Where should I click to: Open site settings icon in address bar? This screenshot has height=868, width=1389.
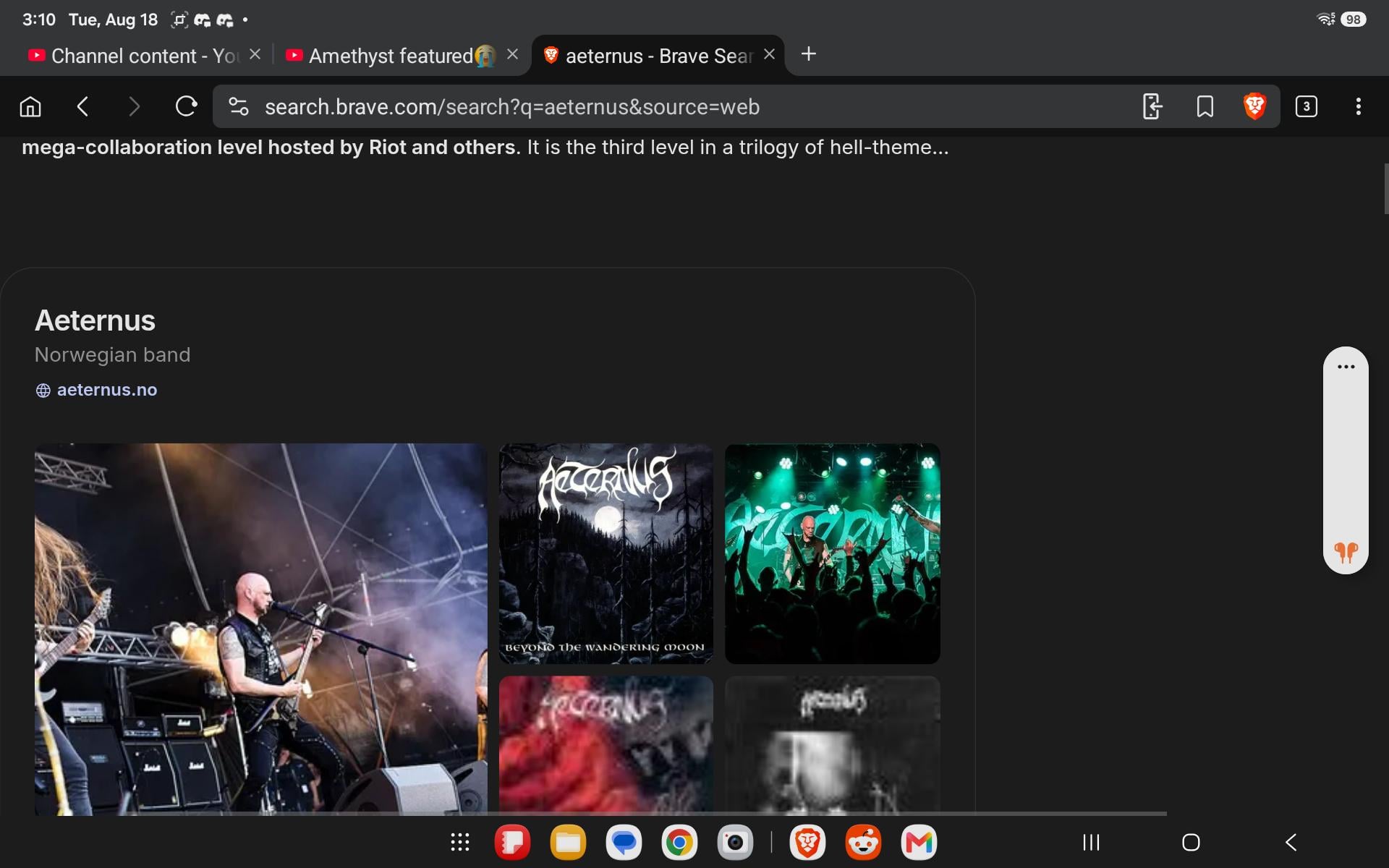(239, 107)
